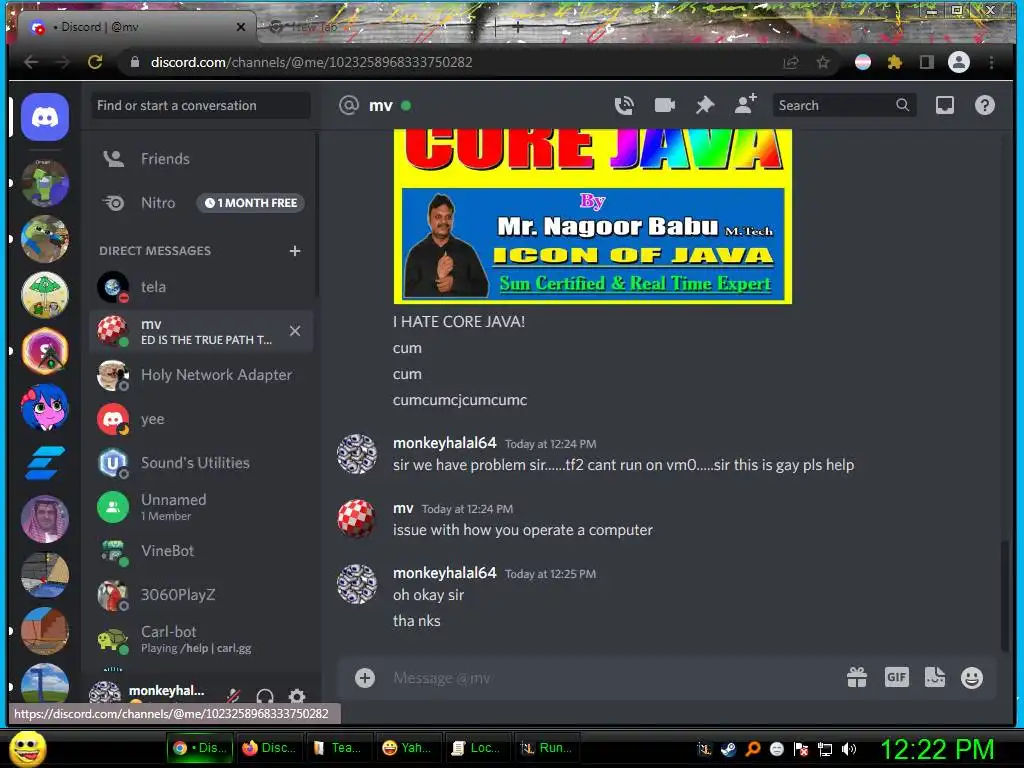The image size is (1024, 768).
Task: Switch to the Tea... taskbar window
Action: tap(338, 748)
